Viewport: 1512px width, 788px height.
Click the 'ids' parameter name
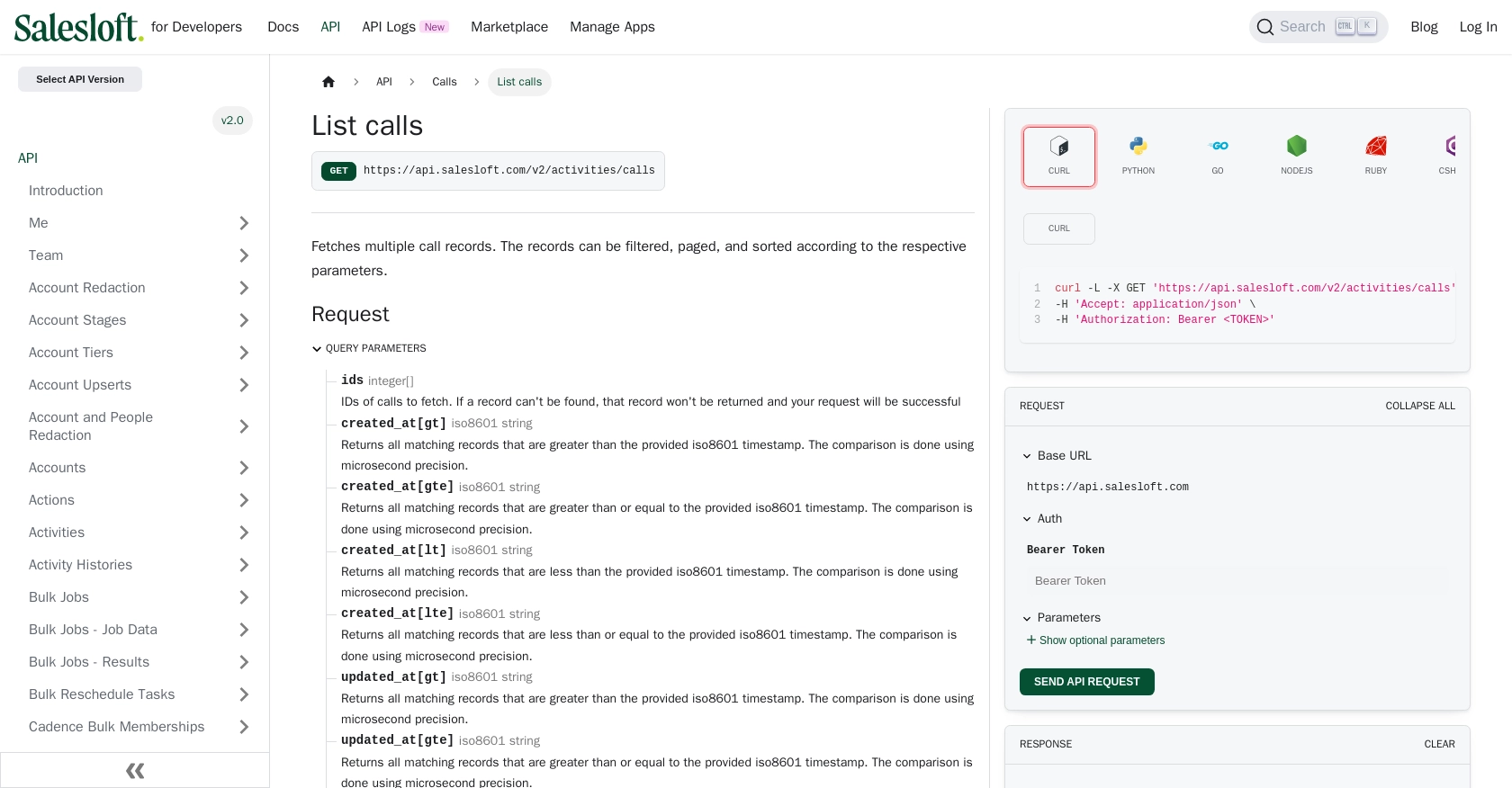pos(352,381)
